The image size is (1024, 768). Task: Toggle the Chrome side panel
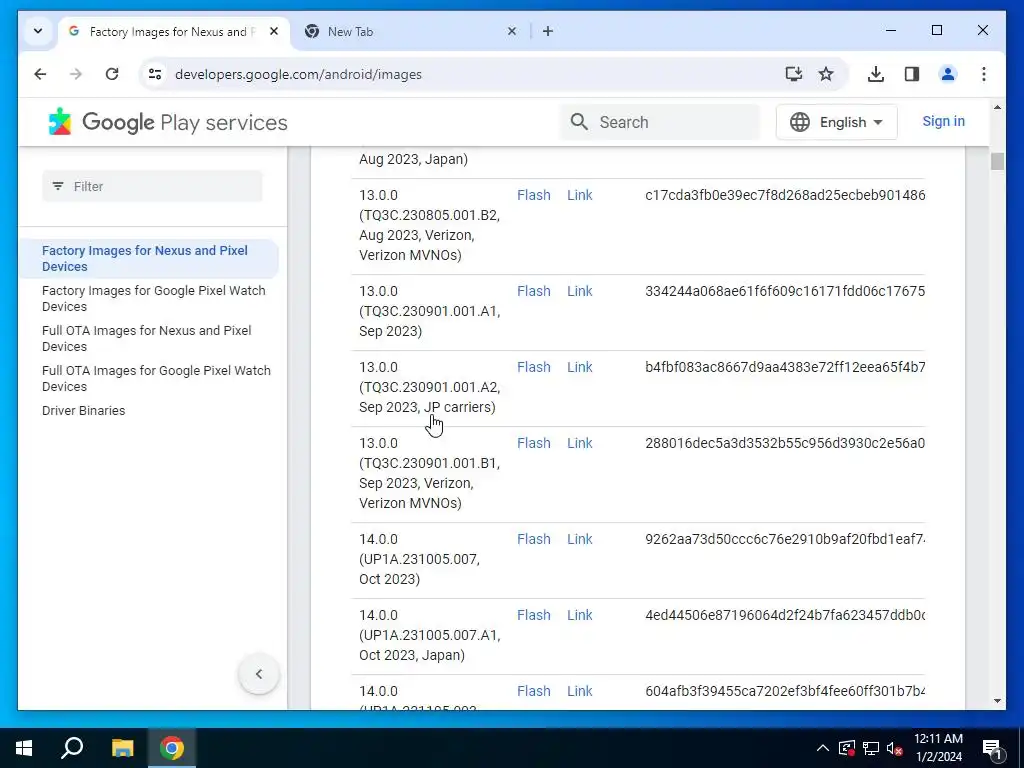[x=912, y=74]
